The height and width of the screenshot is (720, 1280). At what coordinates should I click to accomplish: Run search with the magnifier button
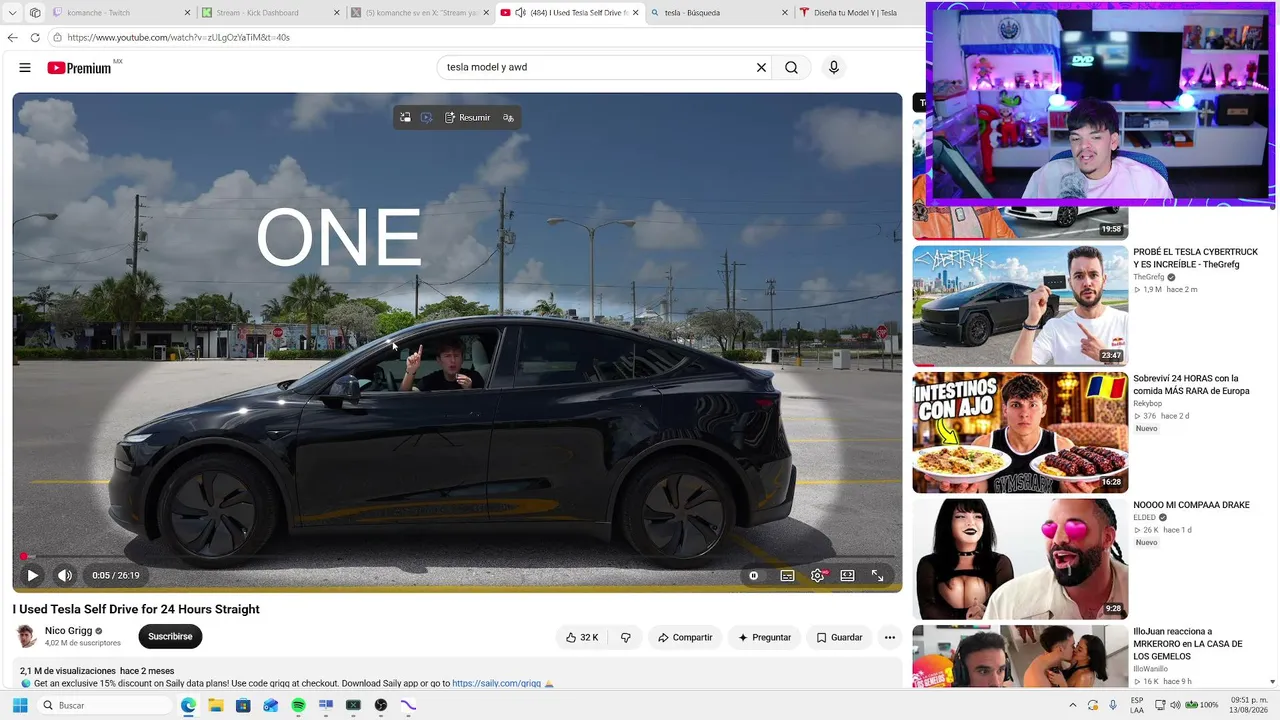tap(791, 68)
